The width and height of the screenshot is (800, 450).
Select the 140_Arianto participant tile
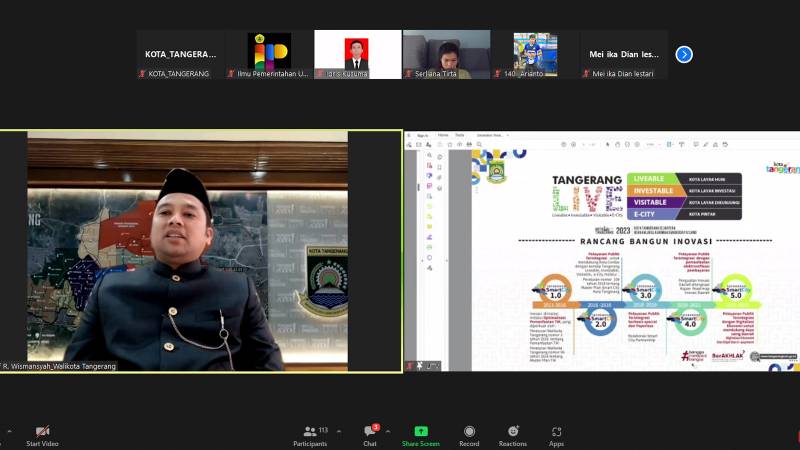pyautogui.click(x=535, y=54)
